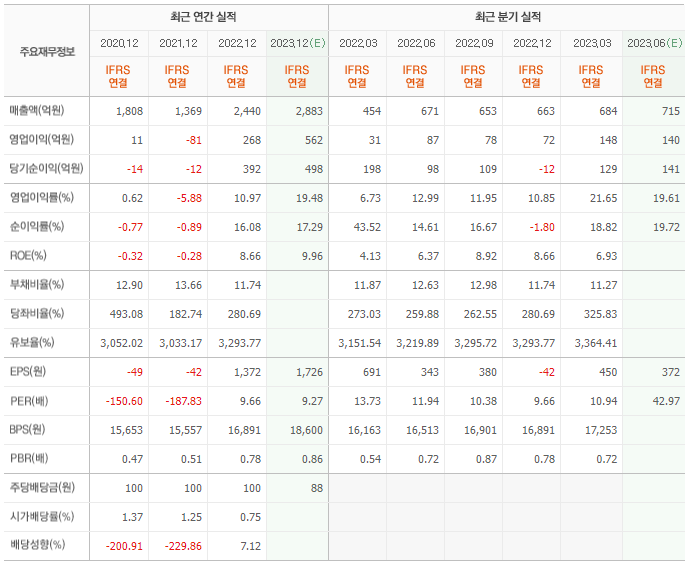The width and height of the screenshot is (690, 565).
Task: Select the 2022.06 quarterly column header
Action: [x=416, y=43]
